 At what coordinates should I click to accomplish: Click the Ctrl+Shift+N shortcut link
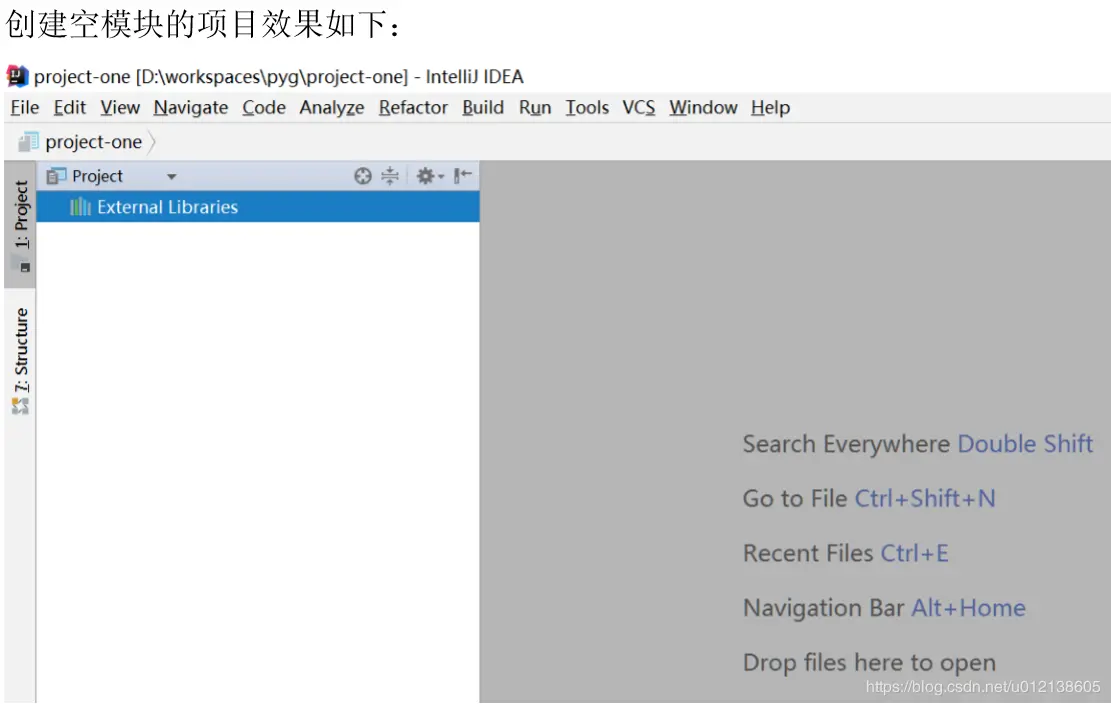point(925,498)
